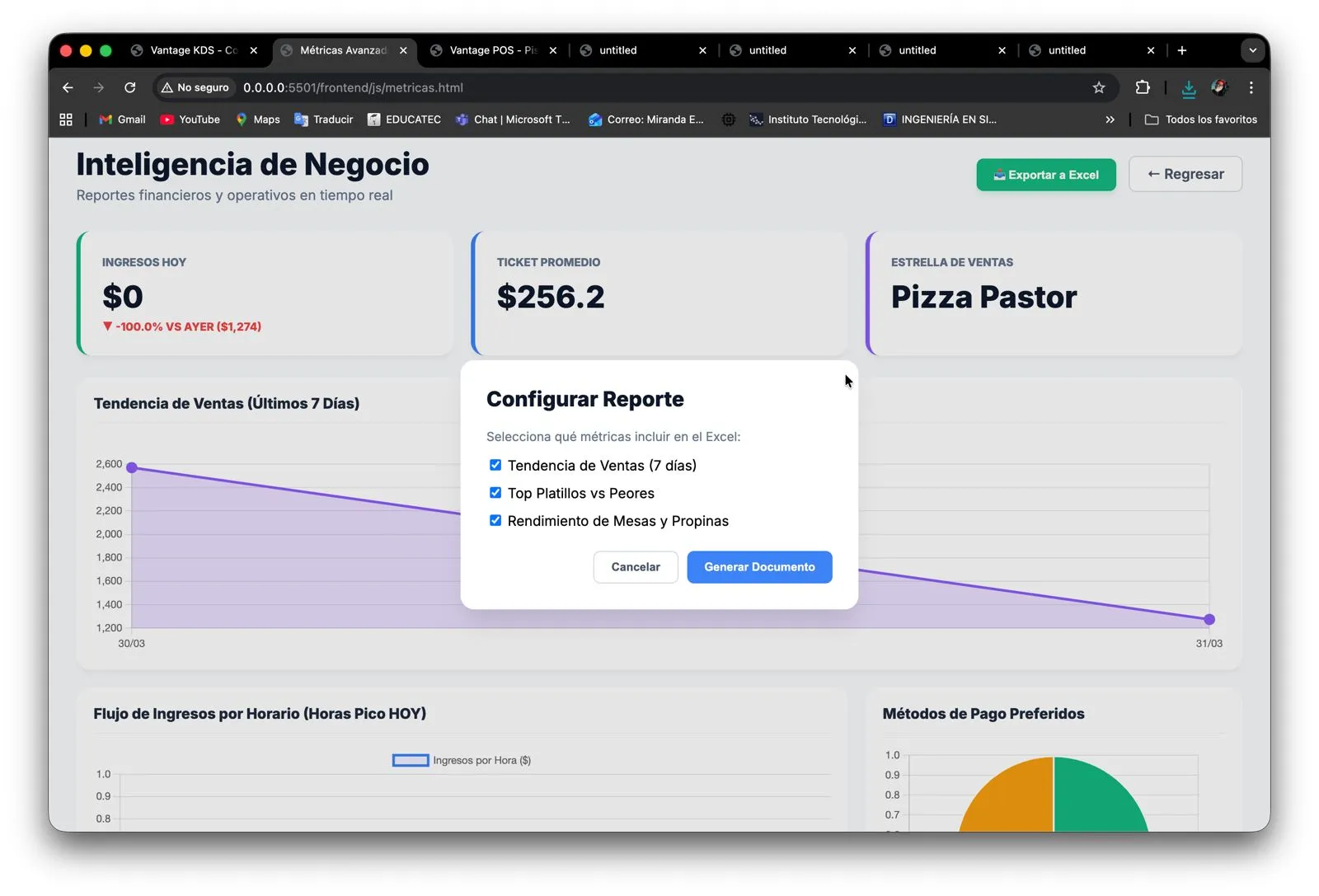Image resolution: width=1319 pixels, height=896 pixels.
Task: Expand the hidden bookmarks overflow chevron
Action: [1110, 120]
